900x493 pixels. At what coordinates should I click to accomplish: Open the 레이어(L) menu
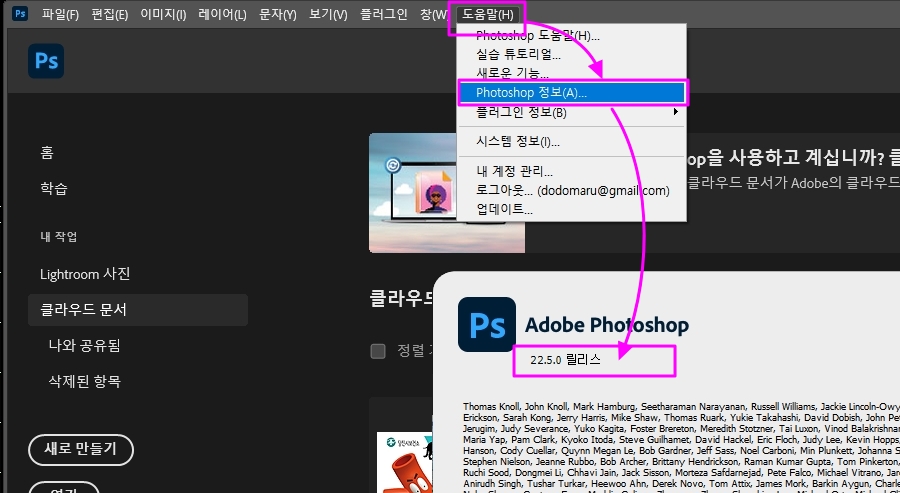click(x=222, y=14)
